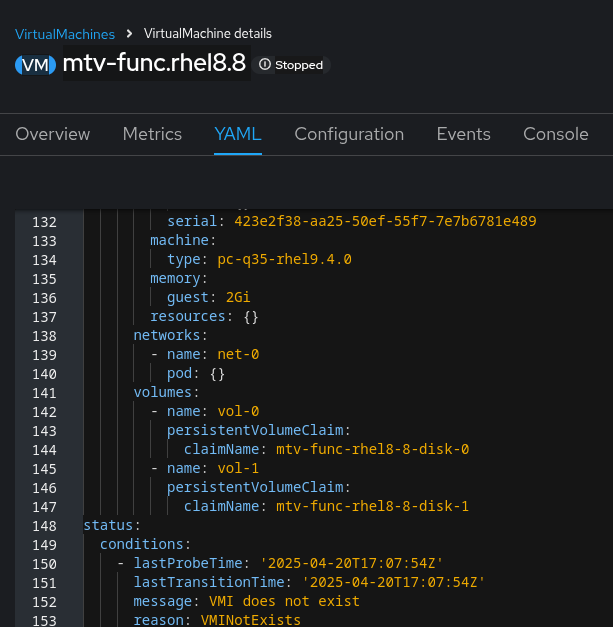Click the 'VMI does not exist' message
The height and width of the screenshot is (627, 613).
click(x=284, y=601)
